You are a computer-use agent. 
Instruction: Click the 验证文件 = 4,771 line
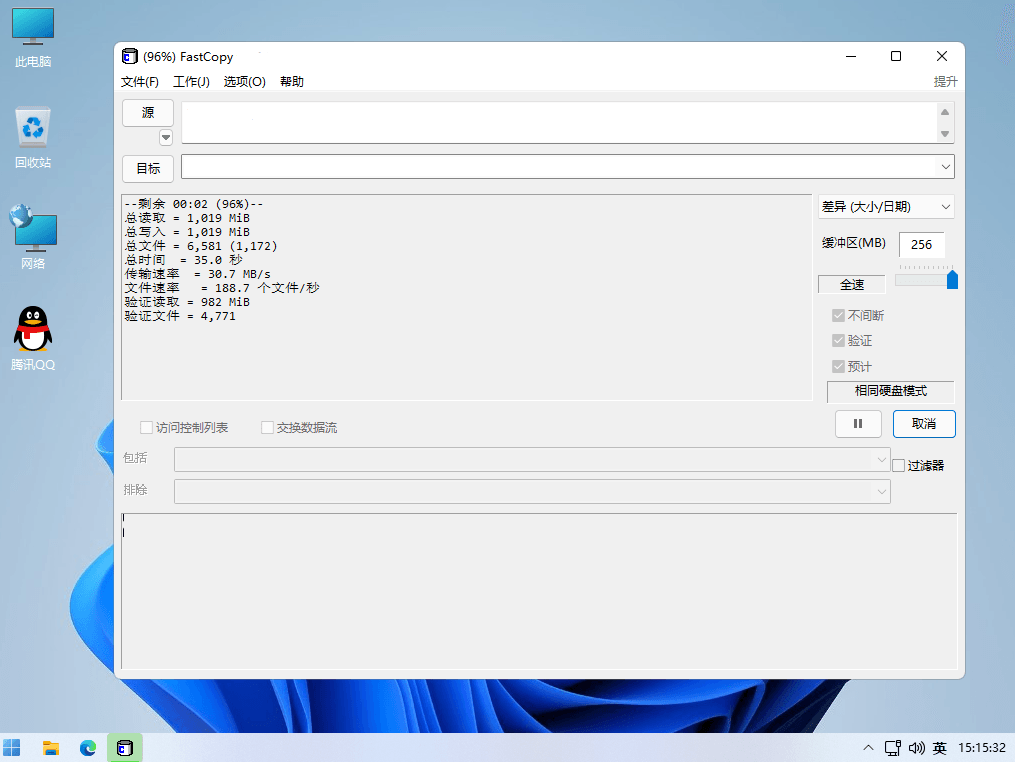coord(180,316)
